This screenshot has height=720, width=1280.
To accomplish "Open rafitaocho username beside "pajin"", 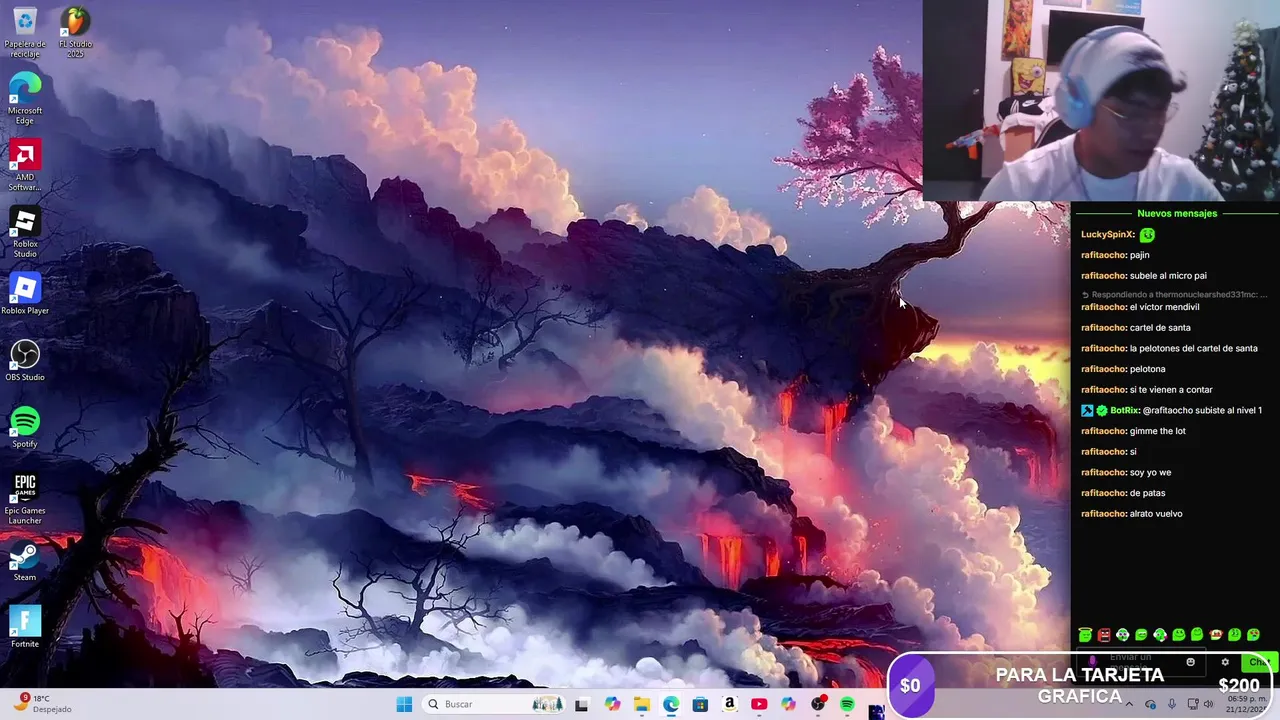I will (x=1104, y=255).
